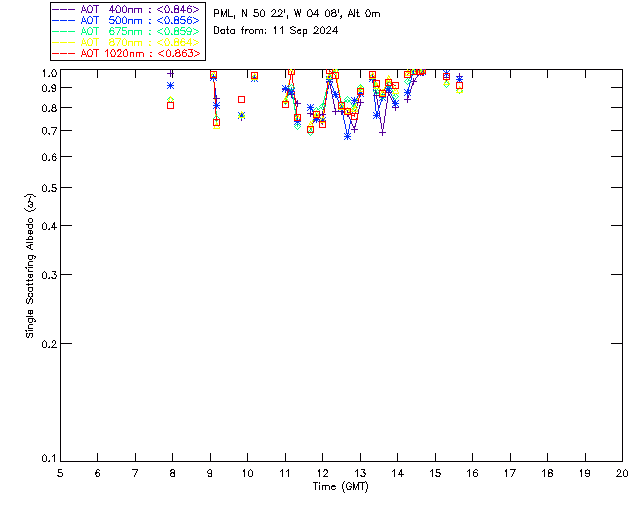Click the blue asterisk marker just before 10 GMT
640x512 pixels.
tap(241, 116)
